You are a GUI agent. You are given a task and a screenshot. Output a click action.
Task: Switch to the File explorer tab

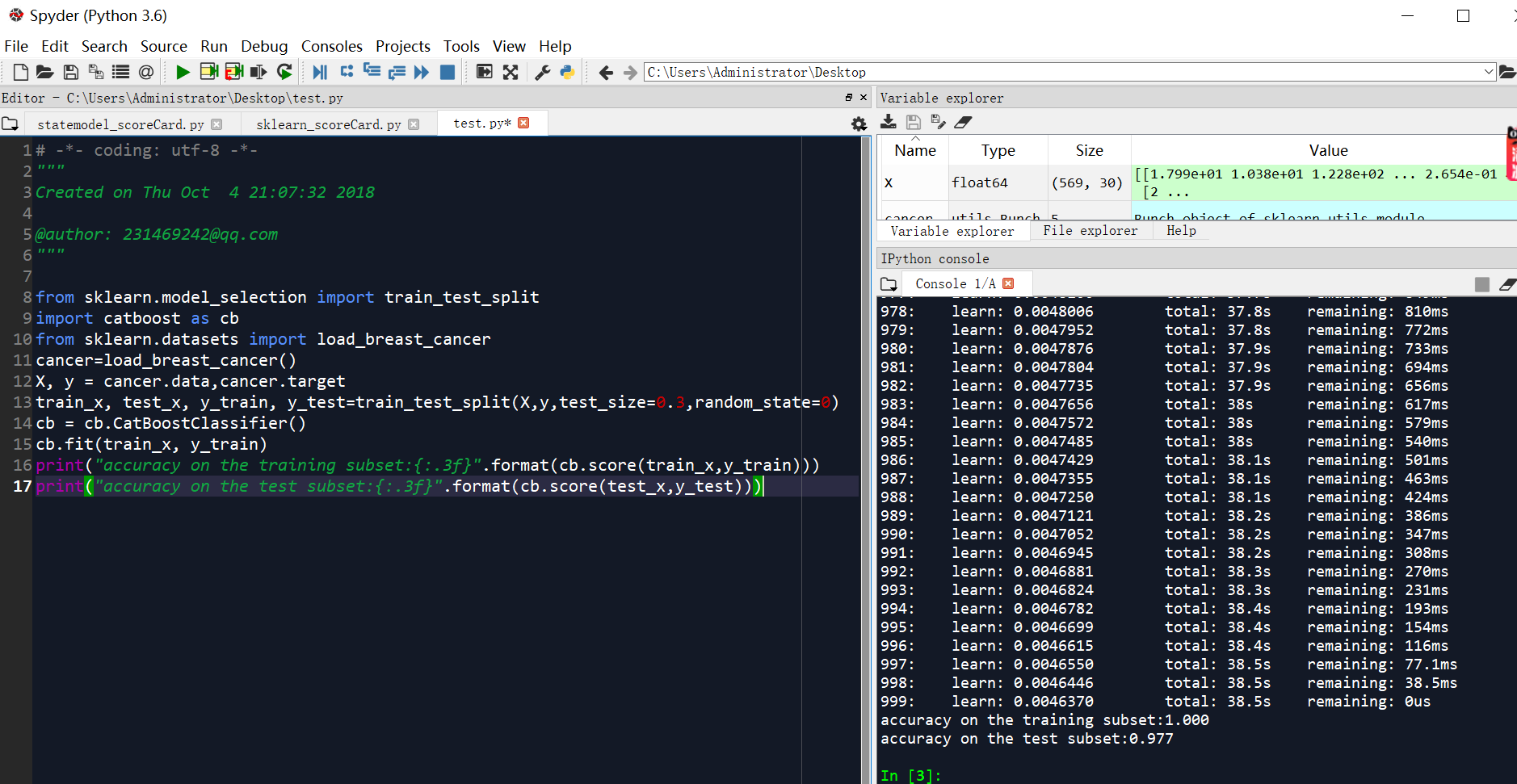[x=1090, y=231]
